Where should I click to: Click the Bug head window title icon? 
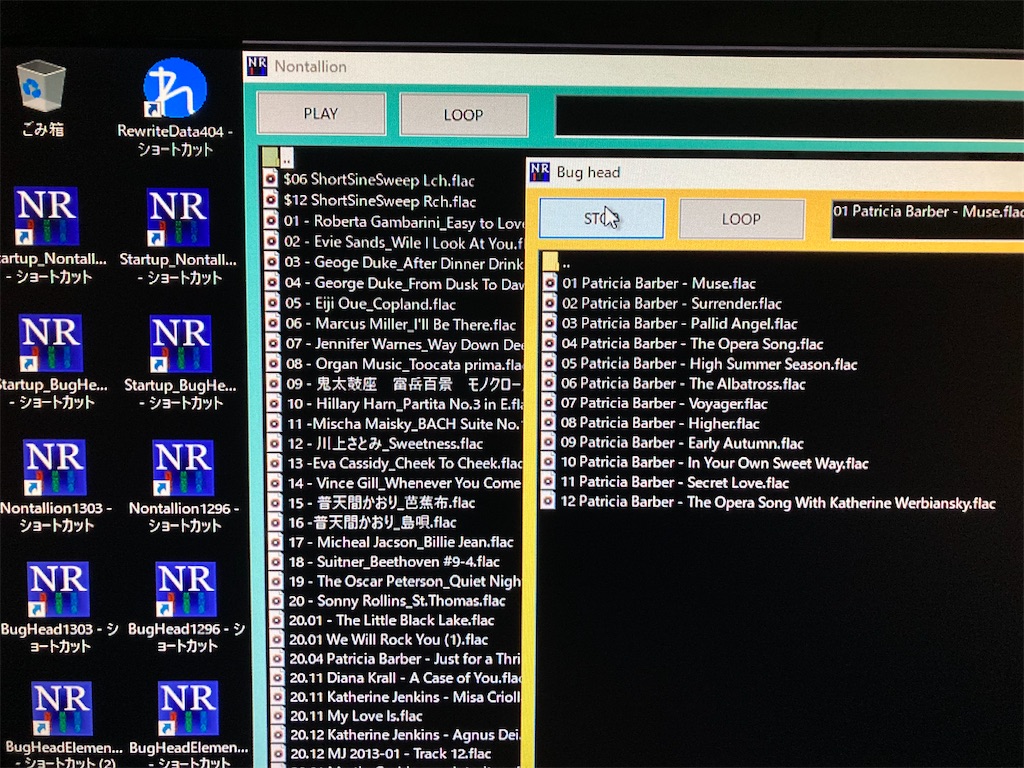click(539, 172)
